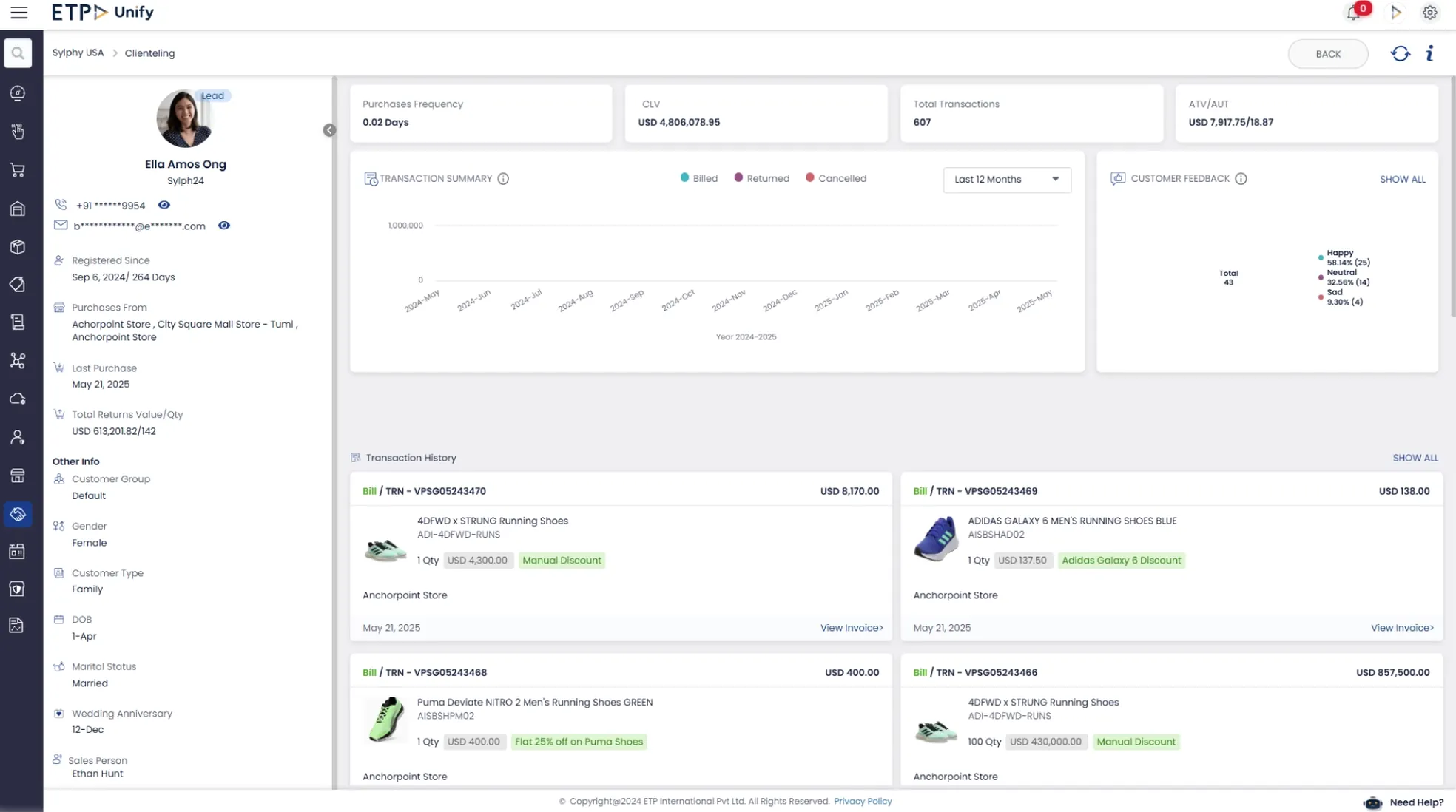Screen dimensions: 1456x812
Task: Click the refresh icon beside Back button
Action: pos(1400,53)
